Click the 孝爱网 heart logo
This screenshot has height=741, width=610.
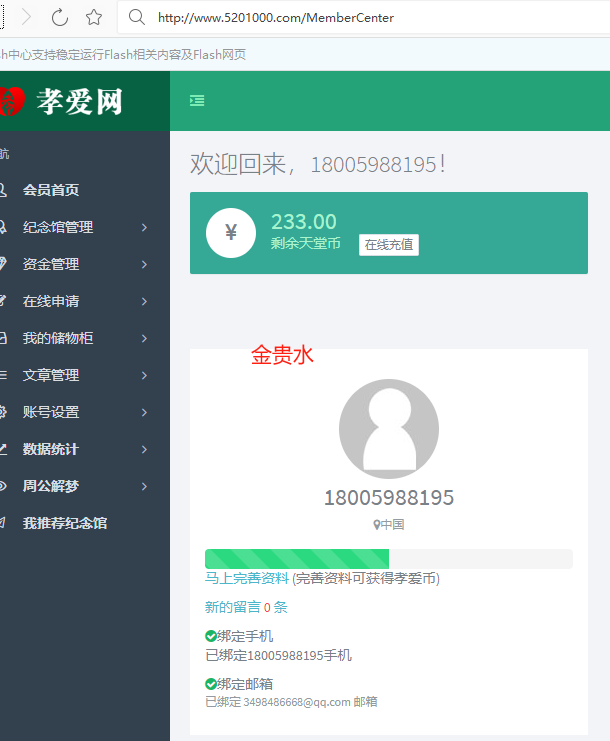12,101
